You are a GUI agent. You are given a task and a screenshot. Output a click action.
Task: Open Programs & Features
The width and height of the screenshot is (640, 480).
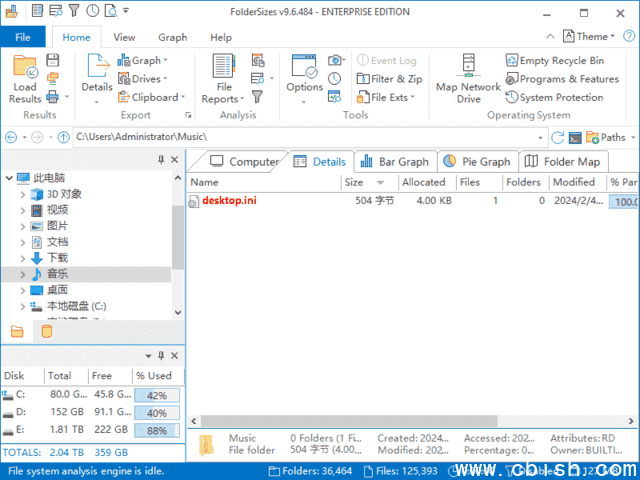pos(562,79)
